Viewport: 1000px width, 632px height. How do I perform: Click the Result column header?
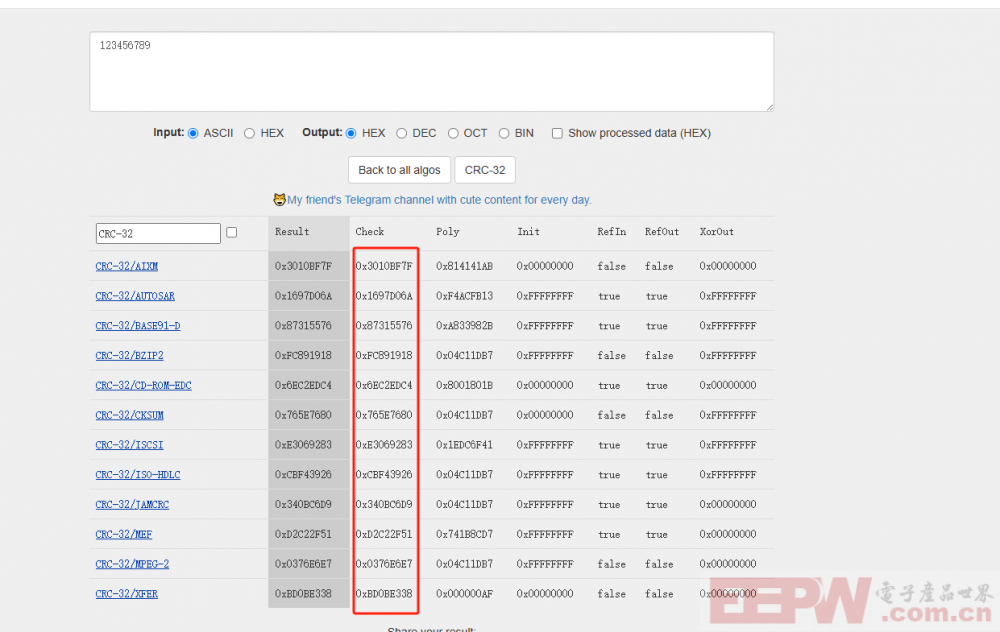(292, 232)
